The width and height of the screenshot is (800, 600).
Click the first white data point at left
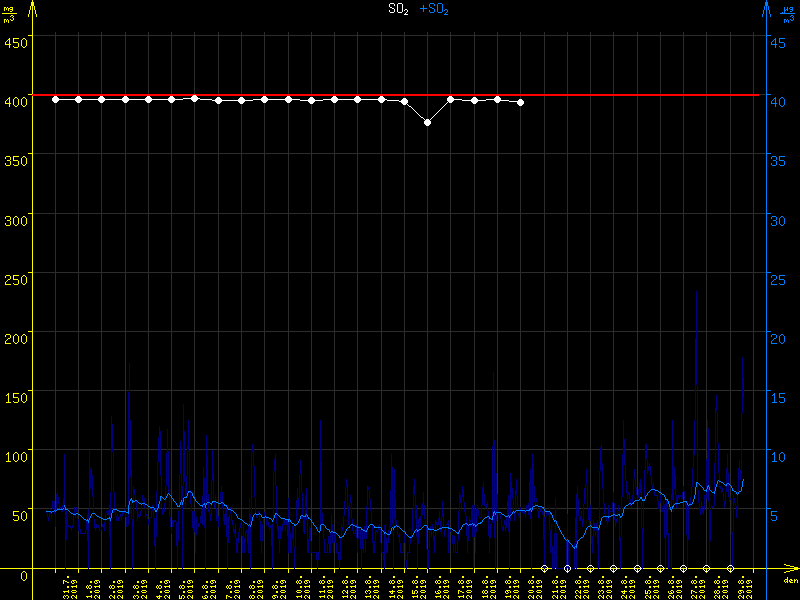(x=55, y=99)
